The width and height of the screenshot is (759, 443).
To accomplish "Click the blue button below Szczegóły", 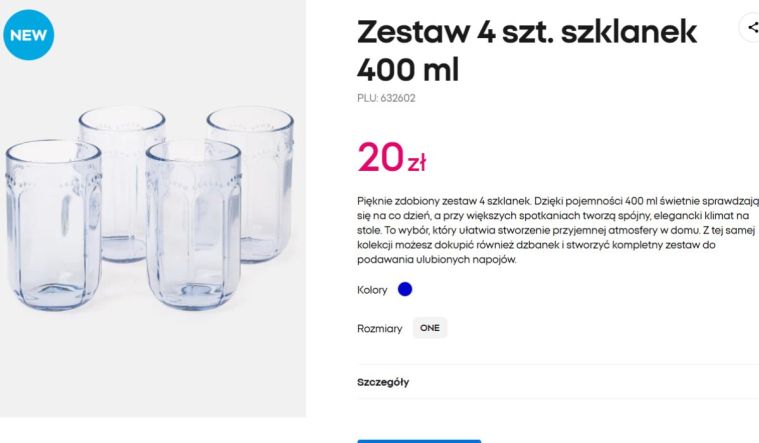I will [419, 439].
